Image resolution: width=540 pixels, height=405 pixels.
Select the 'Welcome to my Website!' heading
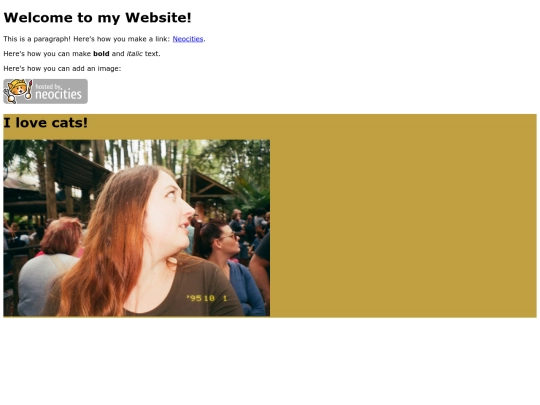pyautogui.click(x=97, y=18)
